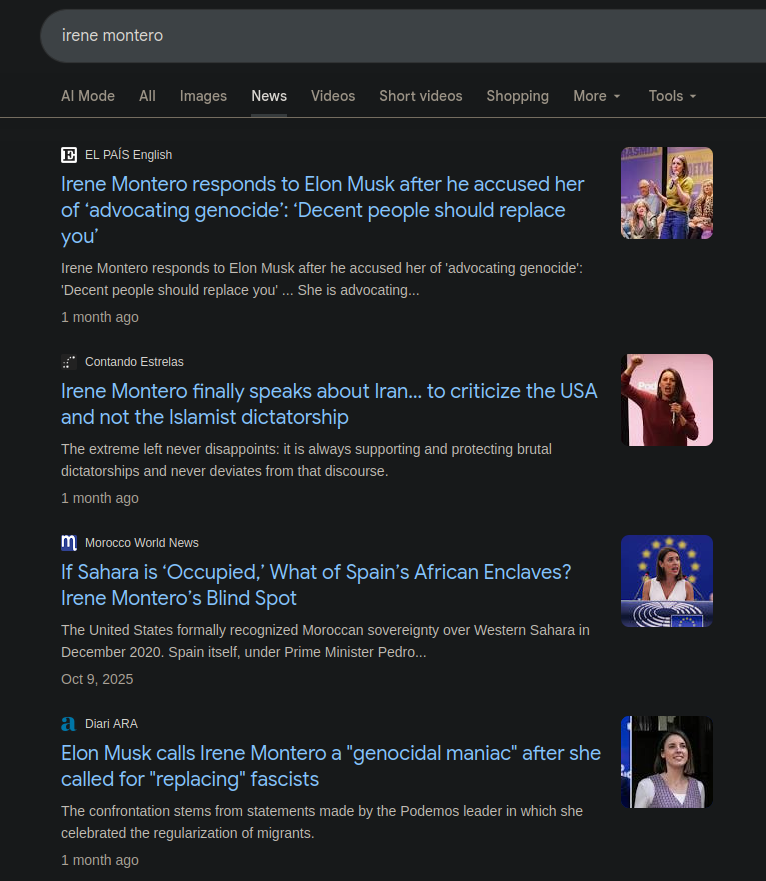This screenshot has width=766, height=881.
Task: Click the snippet about the confrontation with Podemos leader
Action: click(322, 822)
